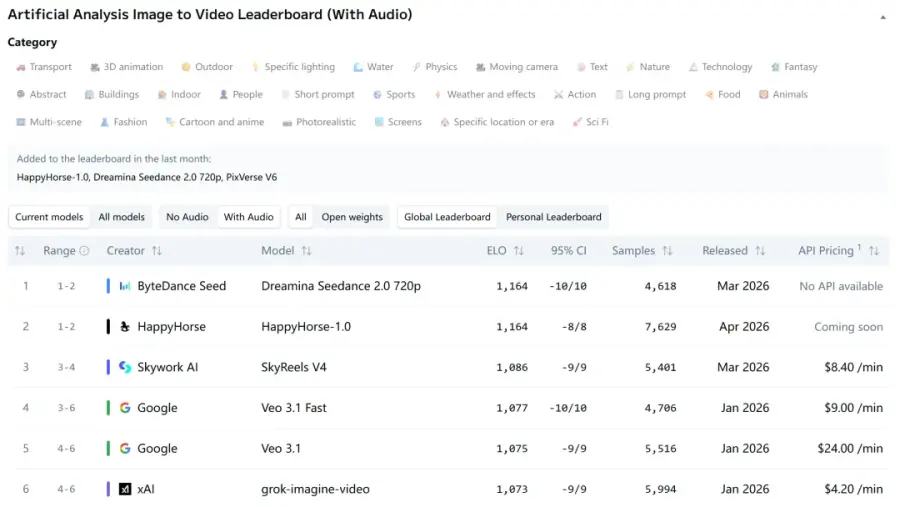Sort table by API Pricing column
Screen dimensions: 900x507
coord(874,251)
